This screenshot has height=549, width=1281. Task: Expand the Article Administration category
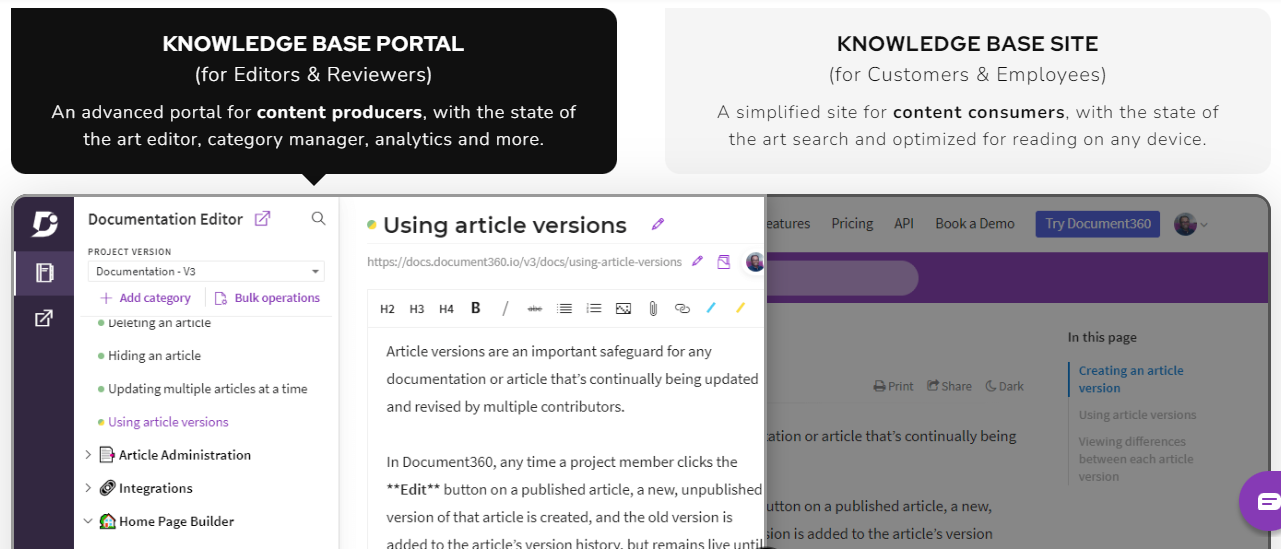coord(88,455)
